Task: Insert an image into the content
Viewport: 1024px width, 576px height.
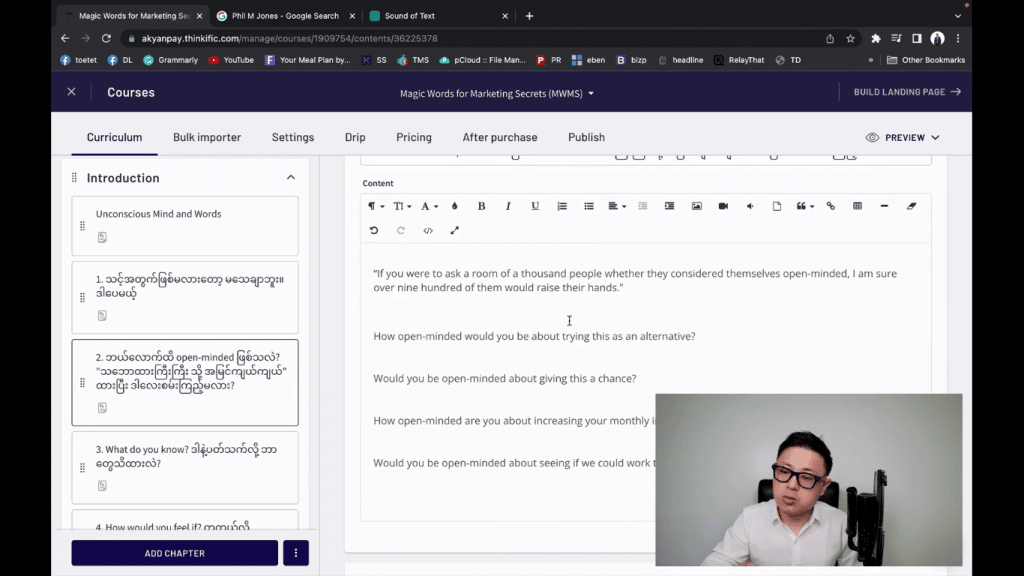Action: [697, 206]
